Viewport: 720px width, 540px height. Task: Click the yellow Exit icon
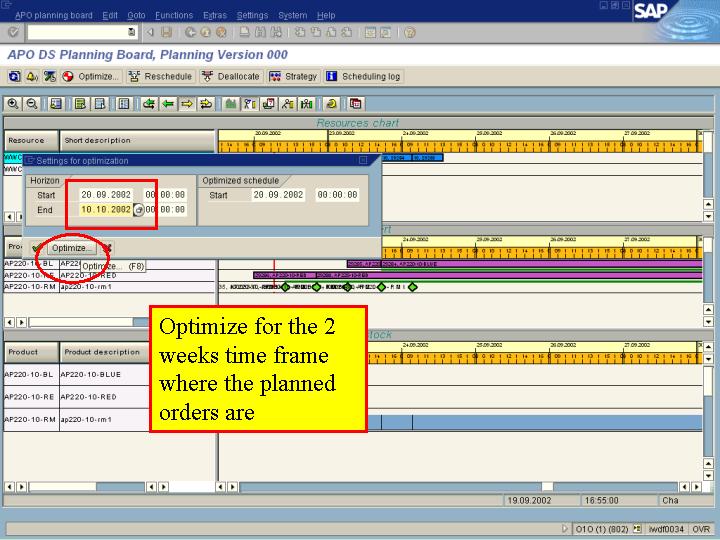[x=206, y=32]
